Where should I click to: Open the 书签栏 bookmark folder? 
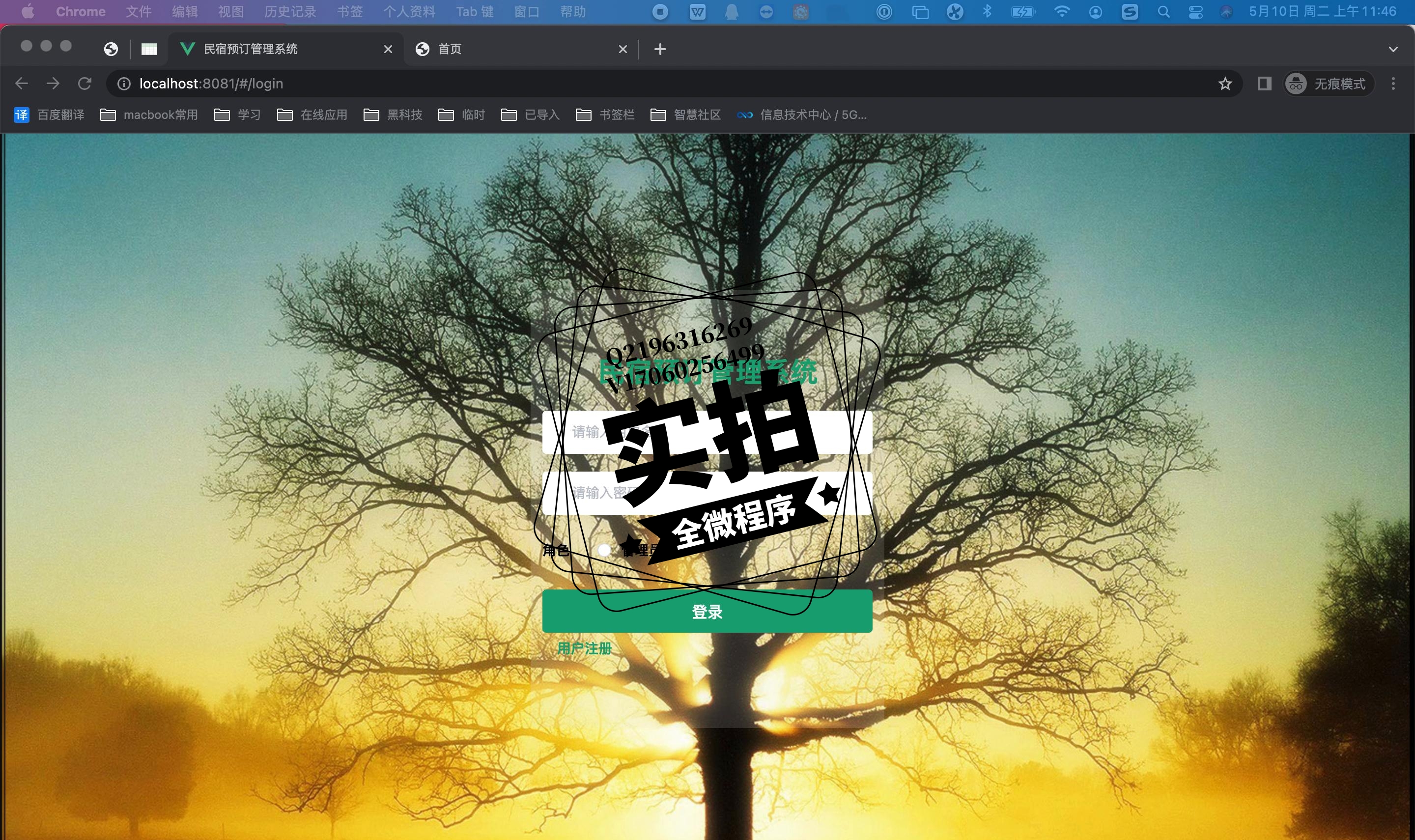tap(605, 115)
